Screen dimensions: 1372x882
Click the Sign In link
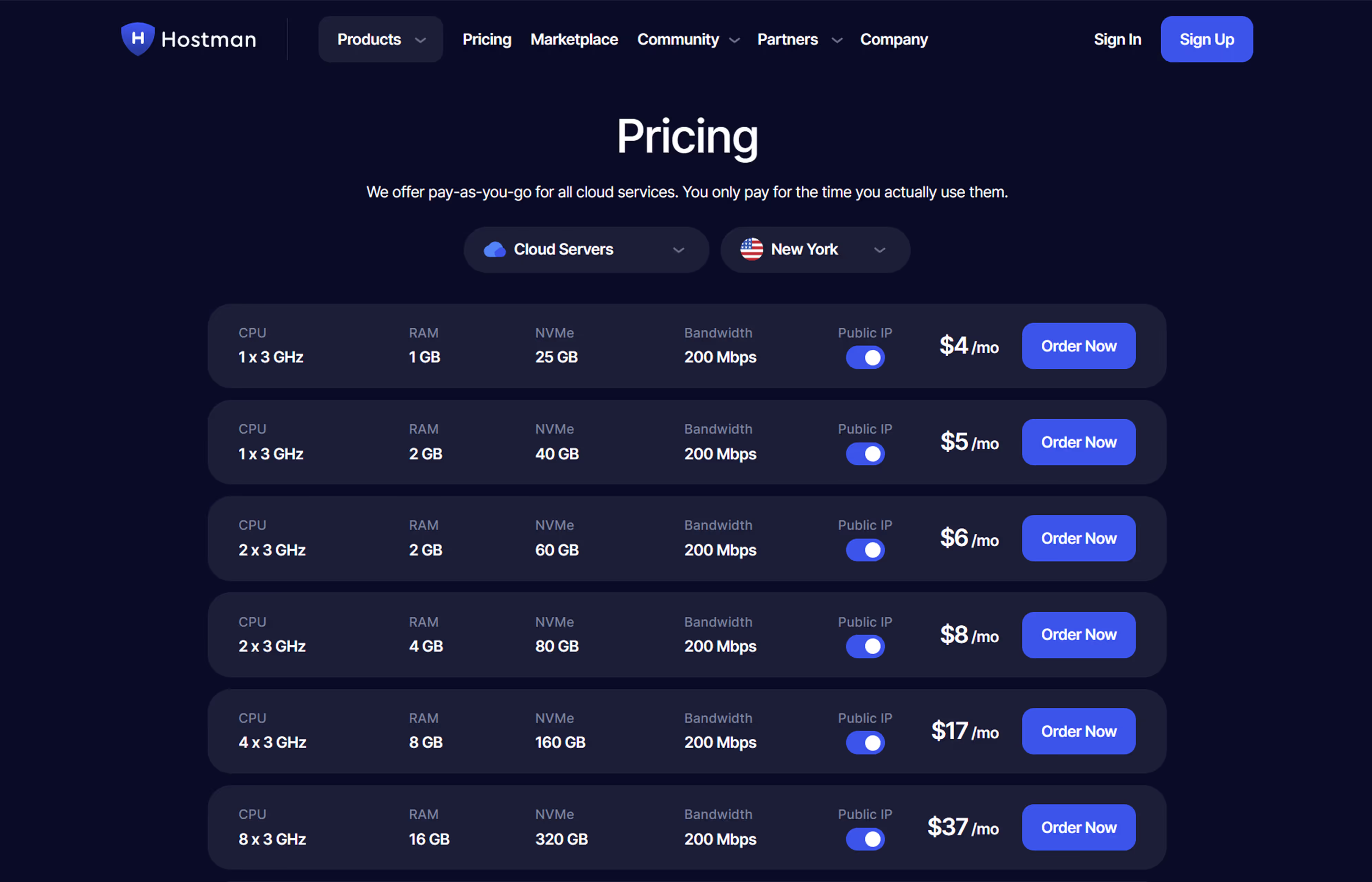pyautogui.click(x=1117, y=40)
